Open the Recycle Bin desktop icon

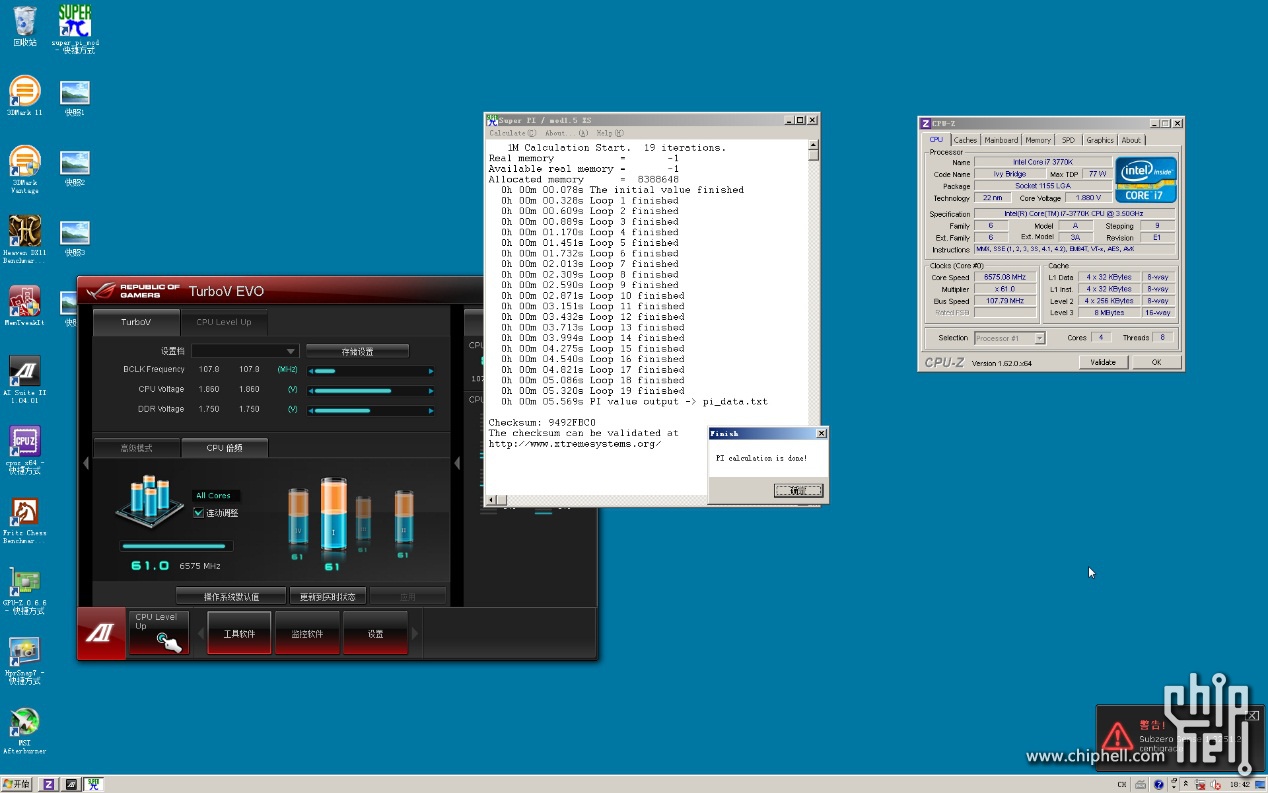tap(25, 27)
